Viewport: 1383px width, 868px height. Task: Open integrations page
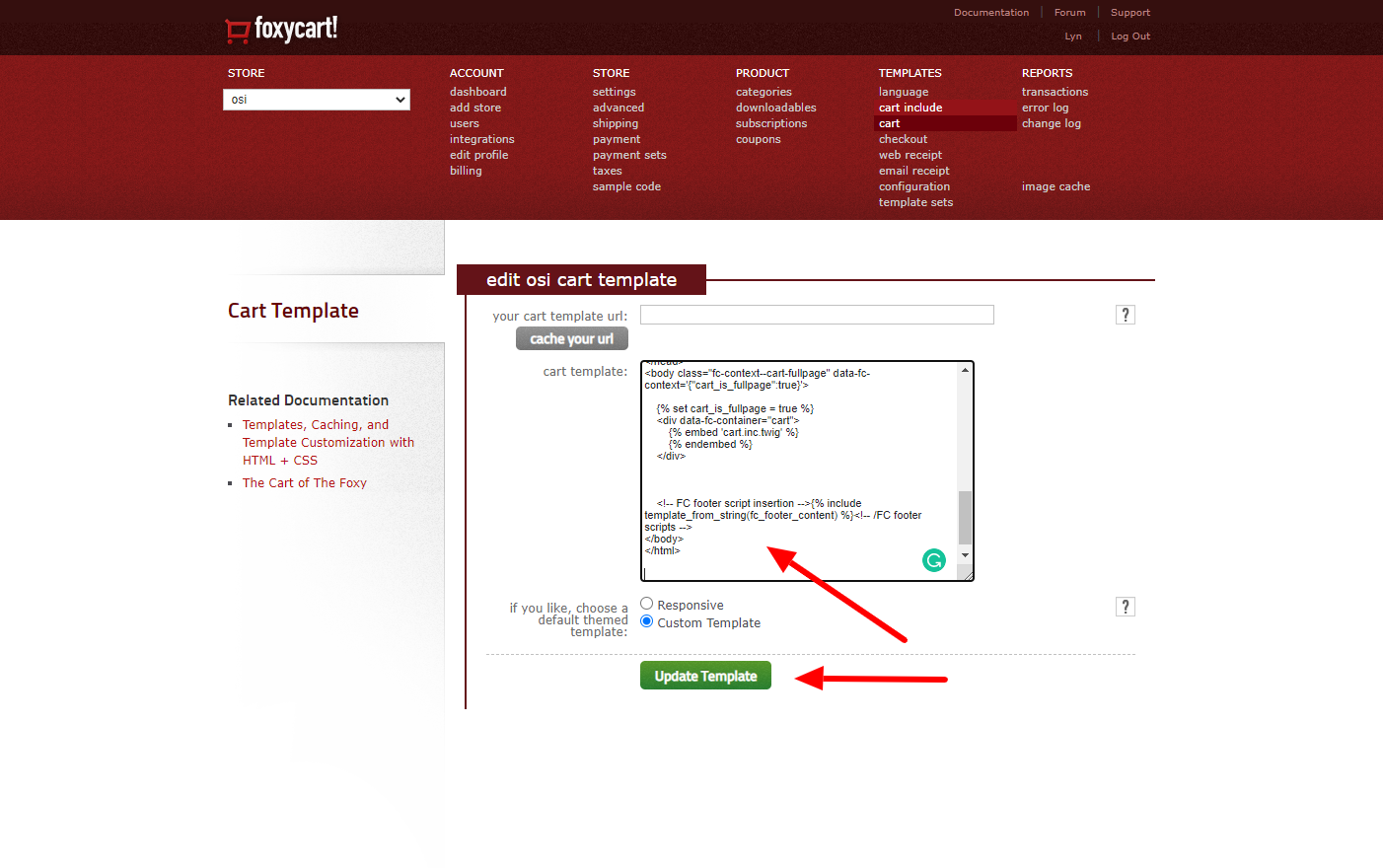coord(482,139)
